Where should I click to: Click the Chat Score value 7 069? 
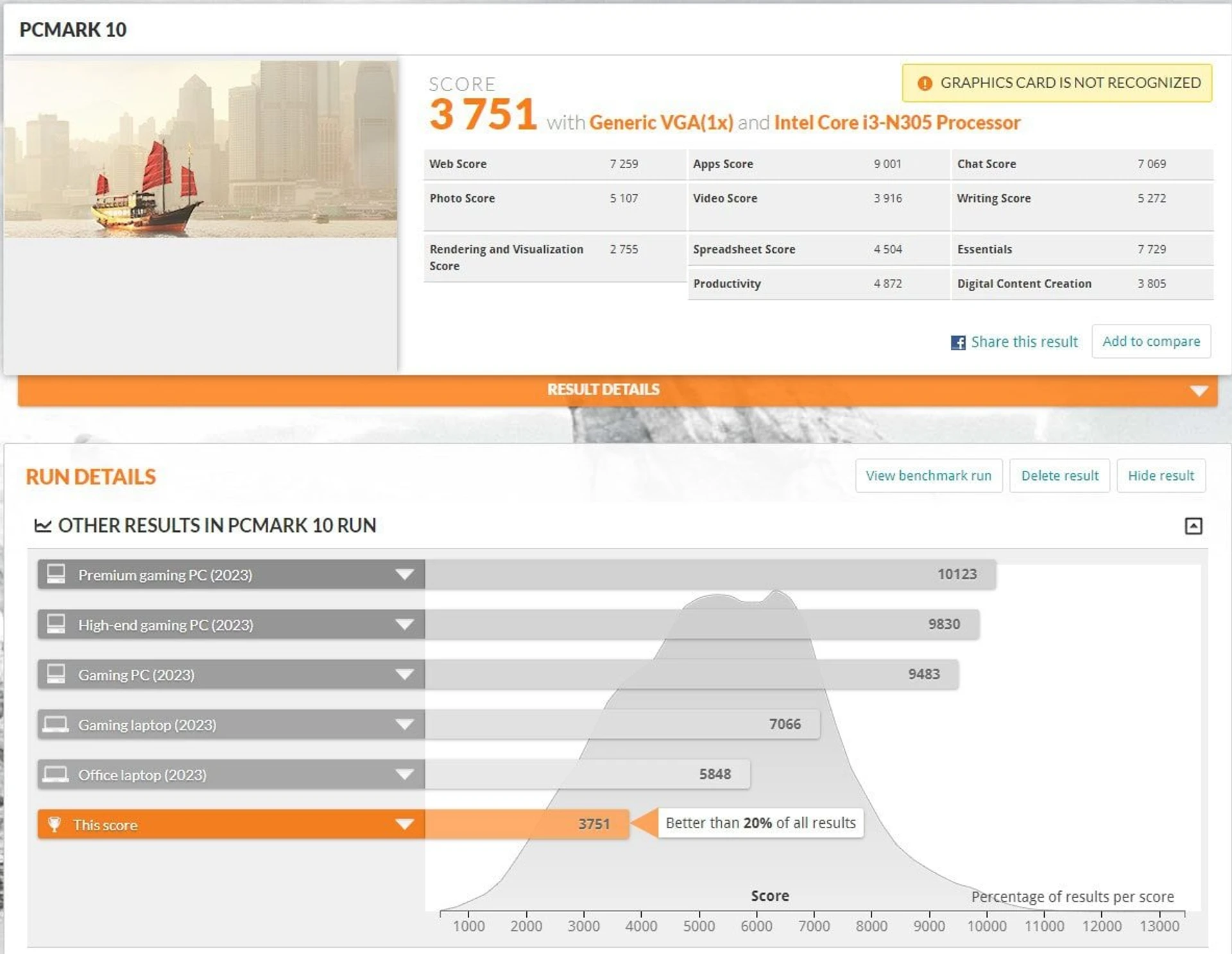pos(1152,164)
